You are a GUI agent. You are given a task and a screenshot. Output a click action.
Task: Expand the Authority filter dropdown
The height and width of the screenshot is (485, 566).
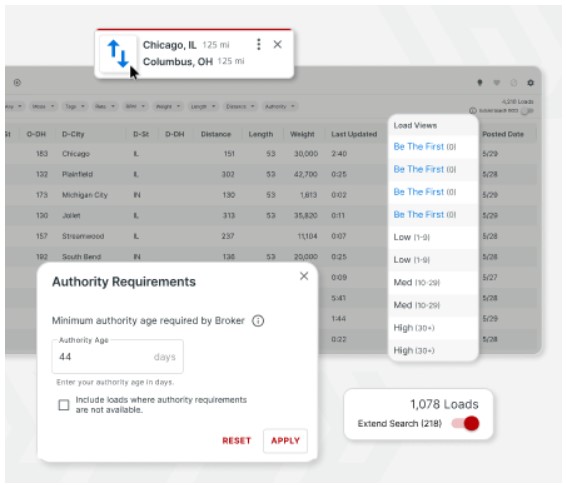click(280, 106)
